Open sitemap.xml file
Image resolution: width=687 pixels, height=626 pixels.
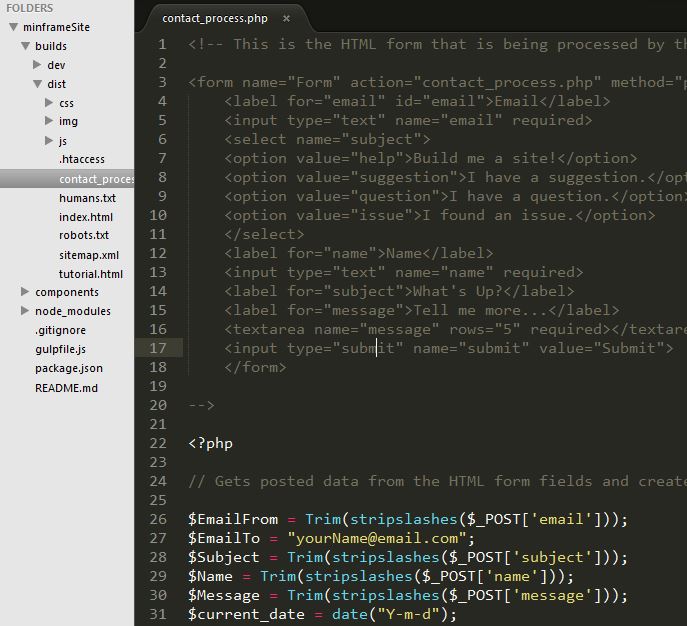(x=89, y=255)
